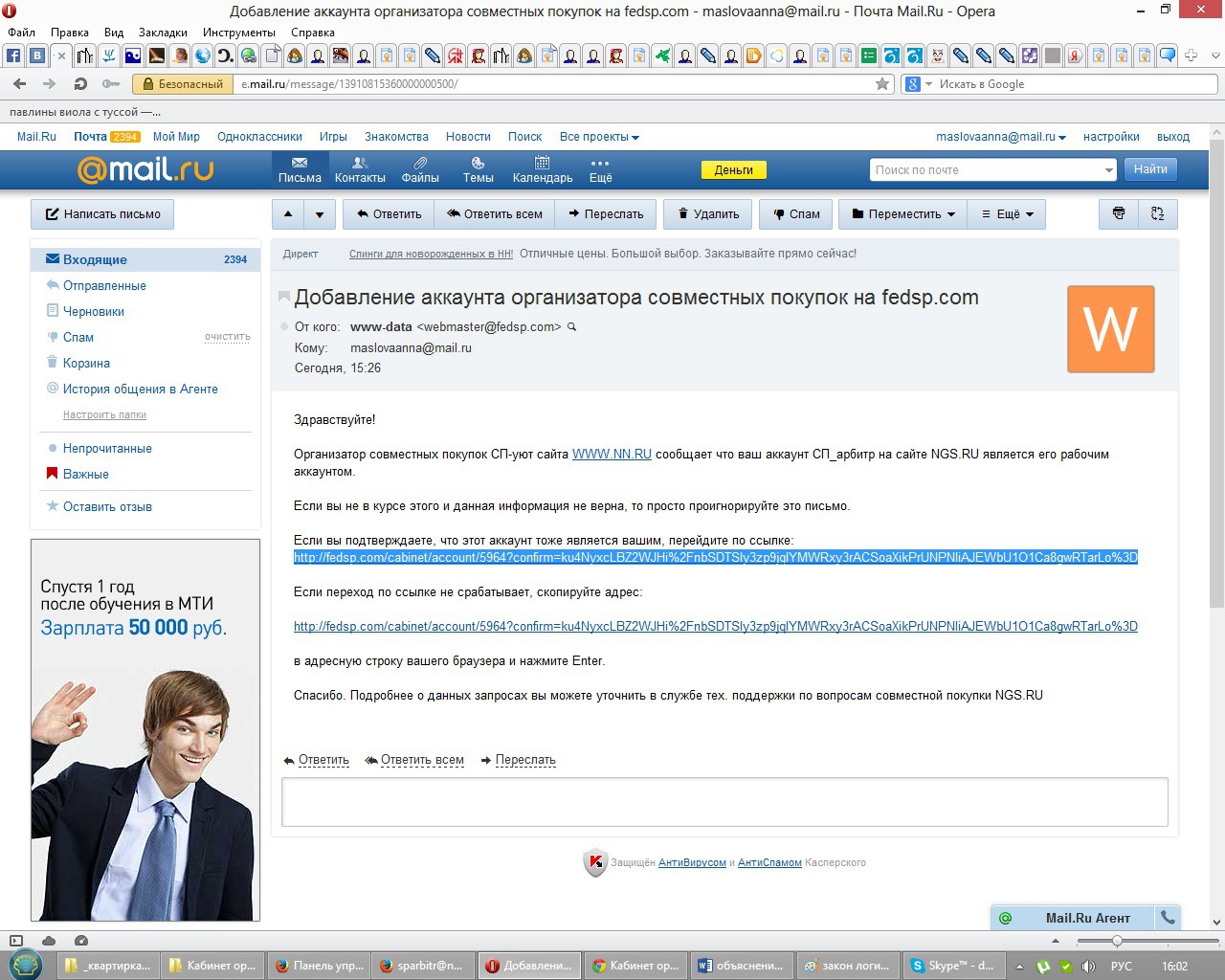Click the orange W sender avatar

[1110, 329]
